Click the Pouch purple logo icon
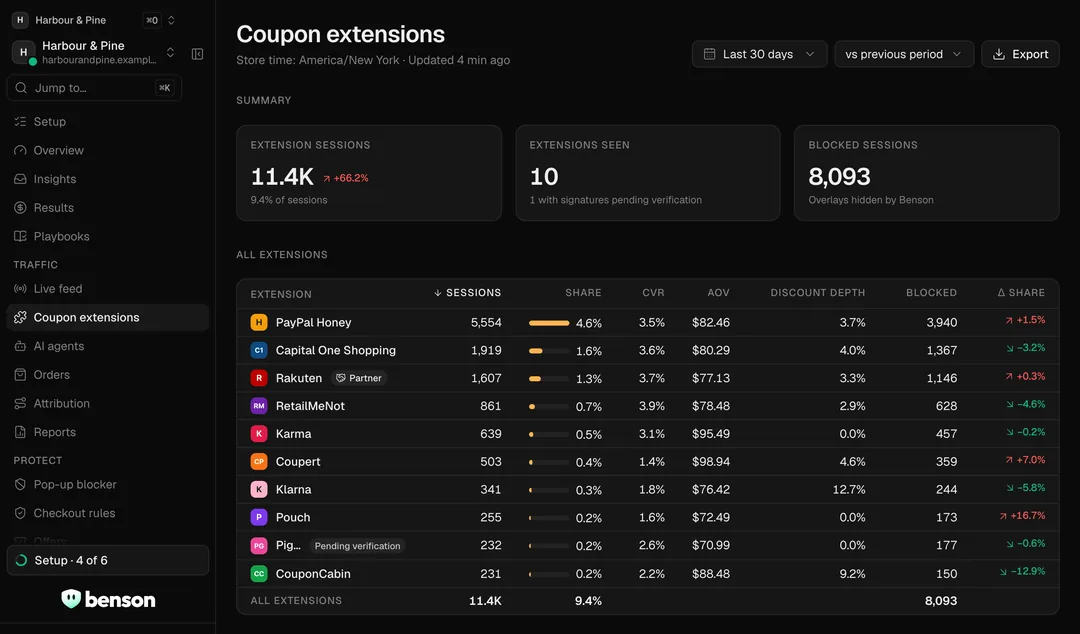The image size is (1080, 634). [x=259, y=517]
